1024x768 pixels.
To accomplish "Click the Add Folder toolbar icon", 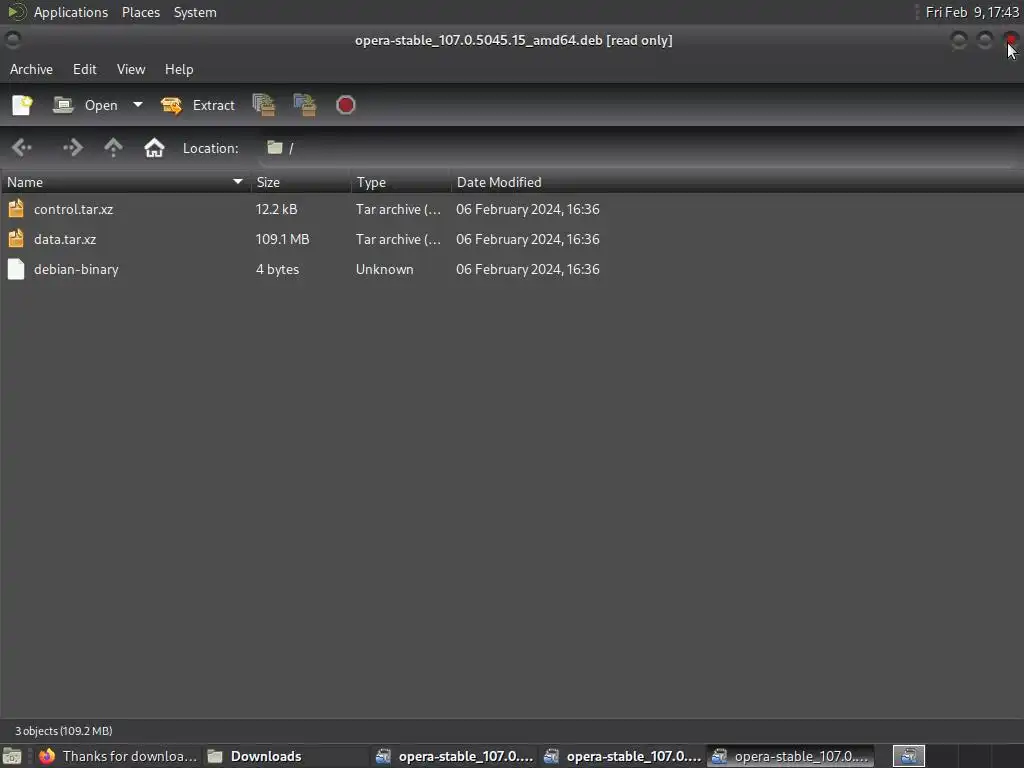I will pos(305,105).
